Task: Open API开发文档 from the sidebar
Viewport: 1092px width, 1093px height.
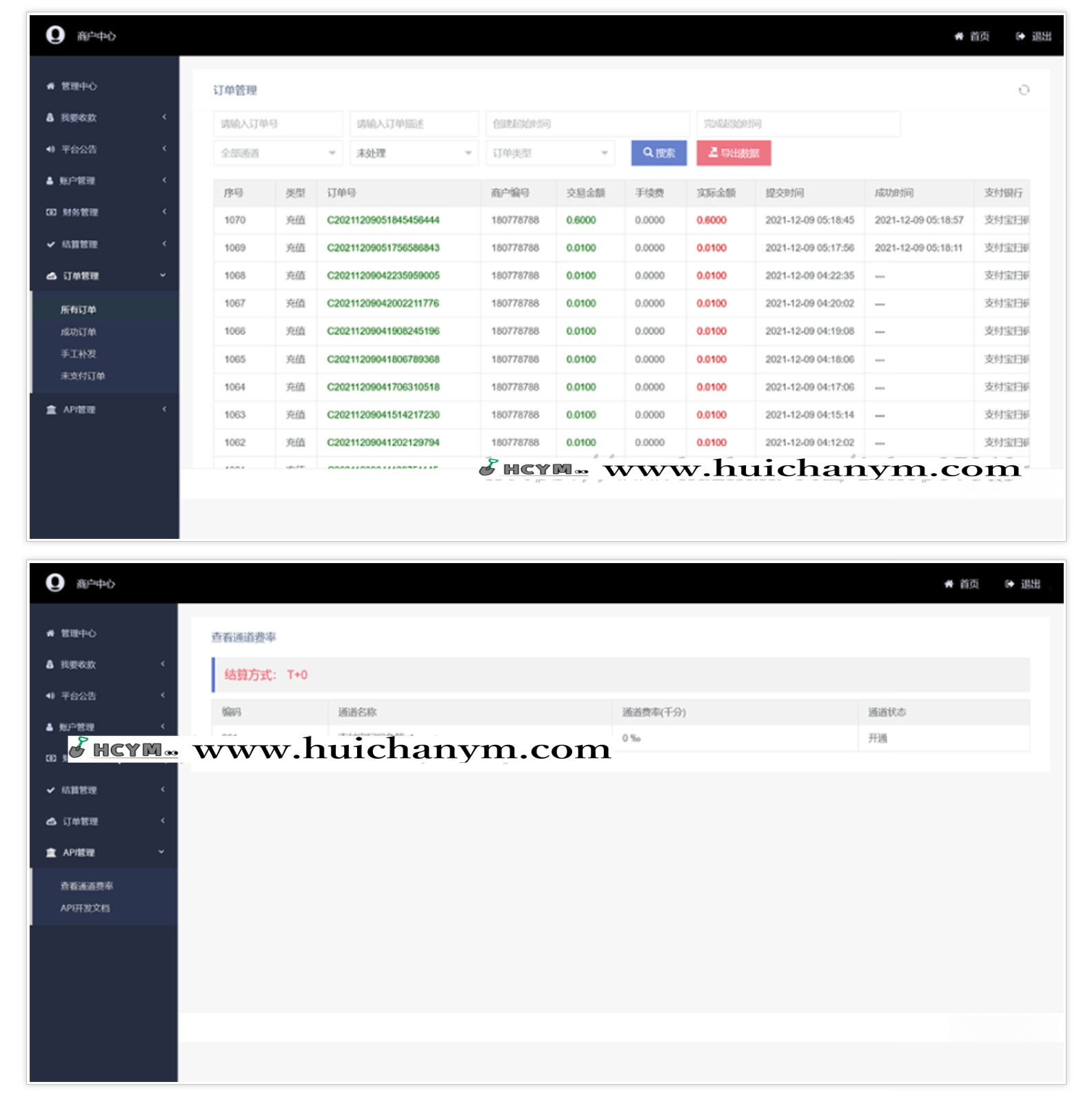Action: click(85, 908)
